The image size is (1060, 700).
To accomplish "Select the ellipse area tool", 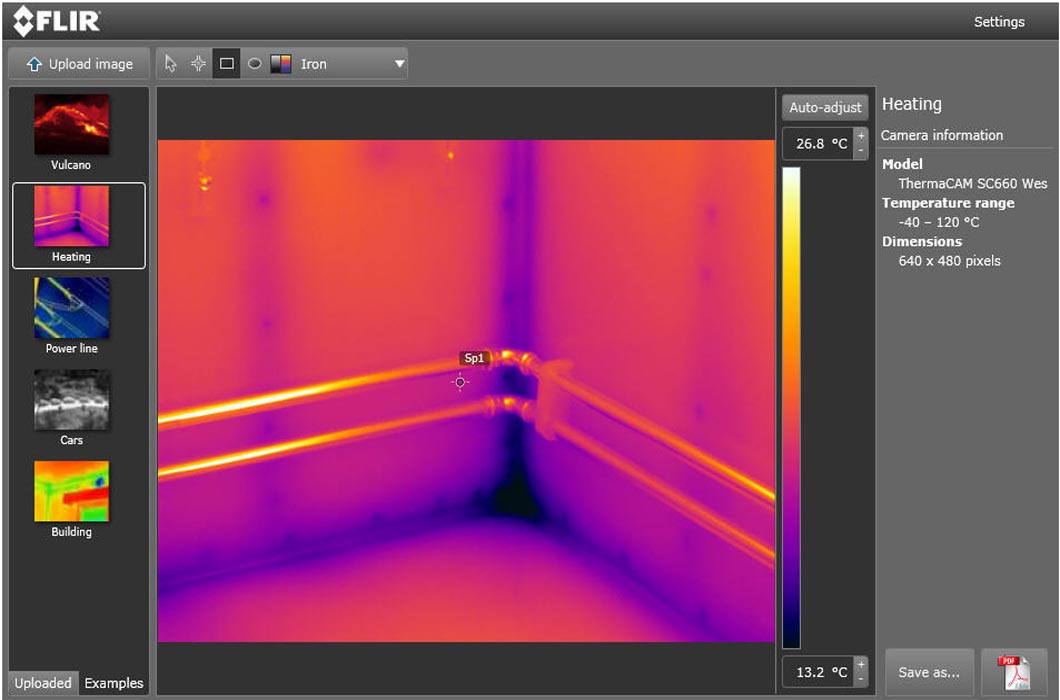I will tap(254, 64).
